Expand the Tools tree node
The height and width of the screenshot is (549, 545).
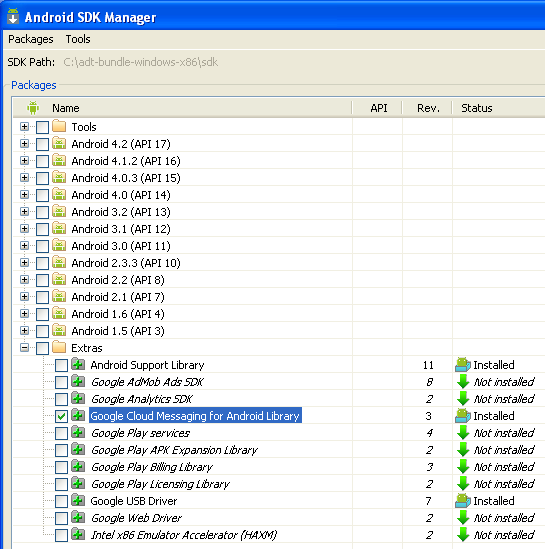point(25,126)
